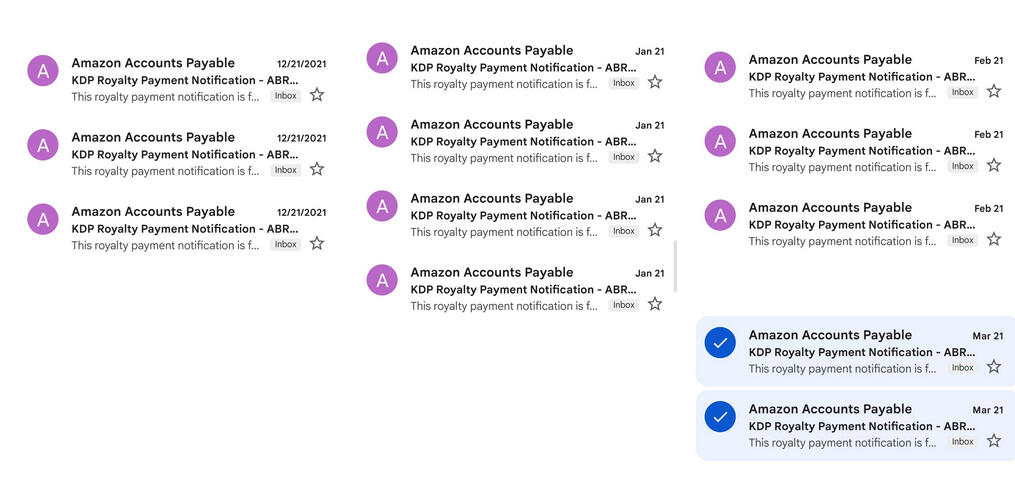Click Inbox label on third Jan 21 email
This screenshot has height=503, width=1015.
point(624,231)
